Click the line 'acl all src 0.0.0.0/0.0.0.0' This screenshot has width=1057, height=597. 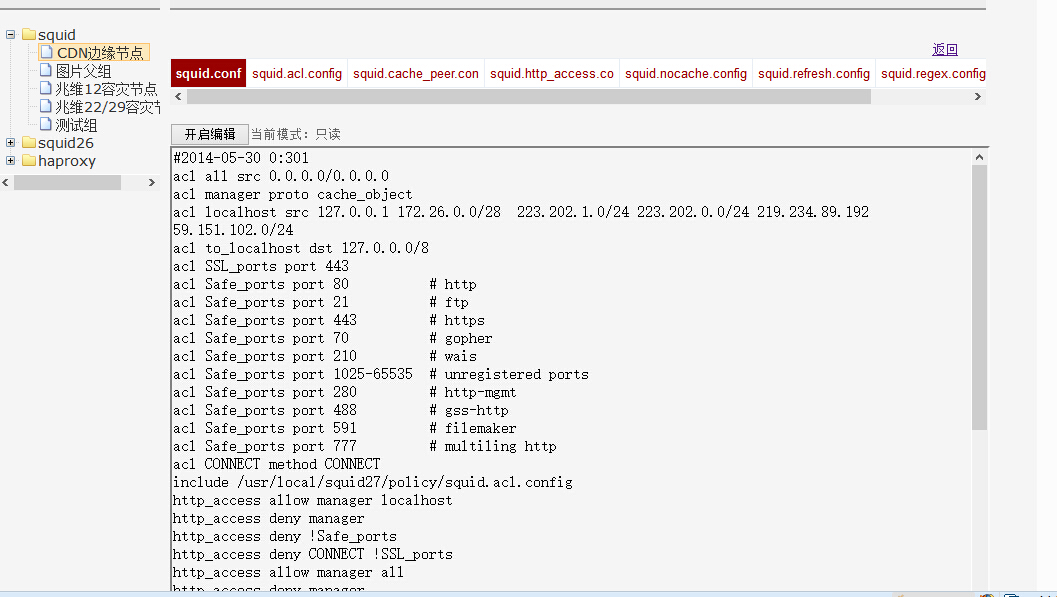pyautogui.click(x=281, y=176)
